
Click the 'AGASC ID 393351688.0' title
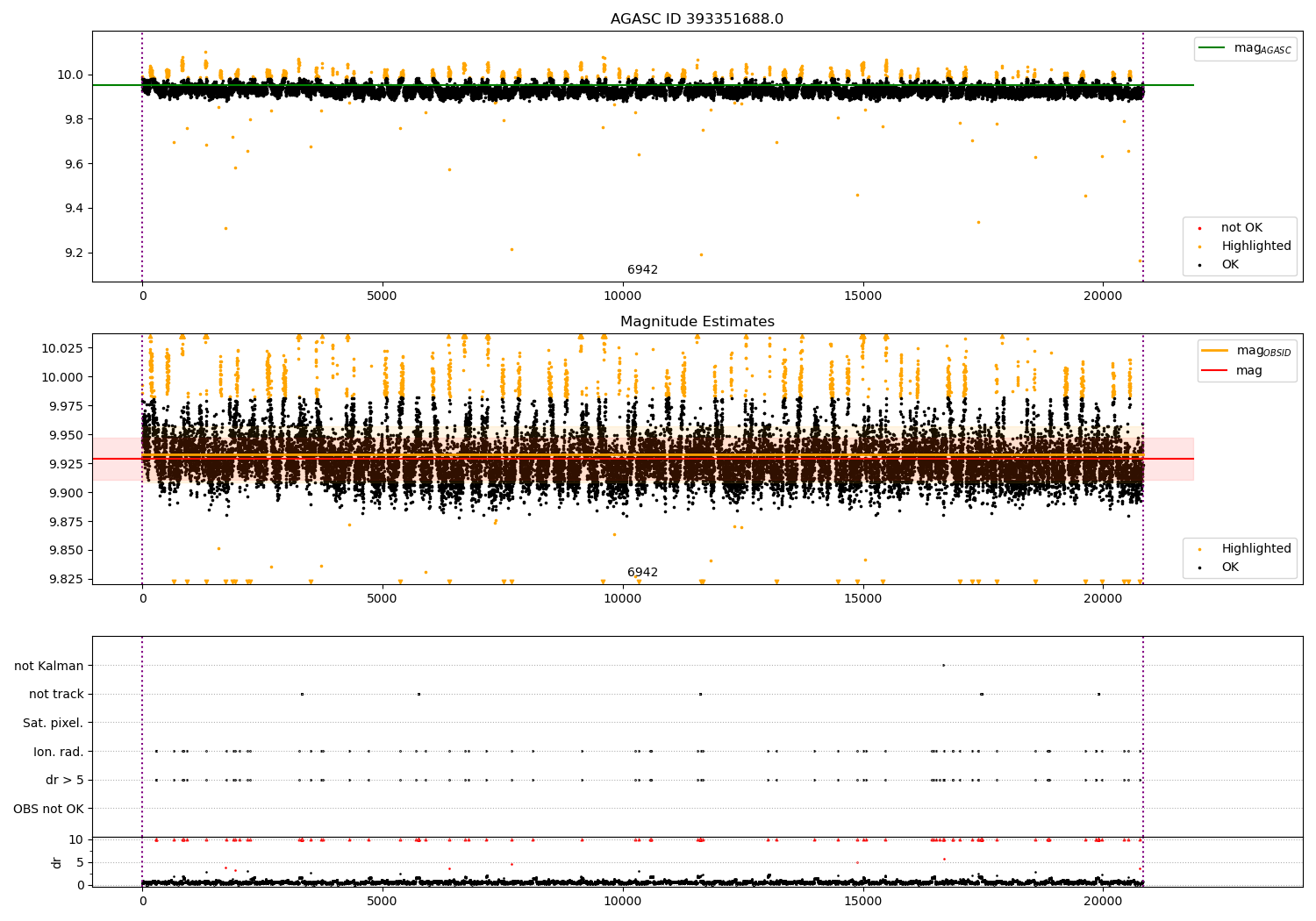tap(697, 19)
